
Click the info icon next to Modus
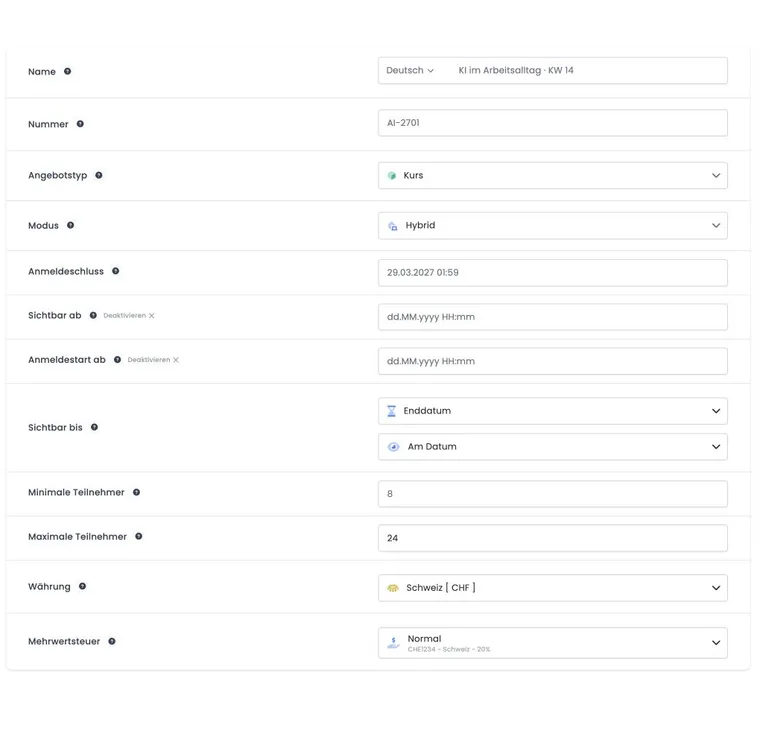70,225
